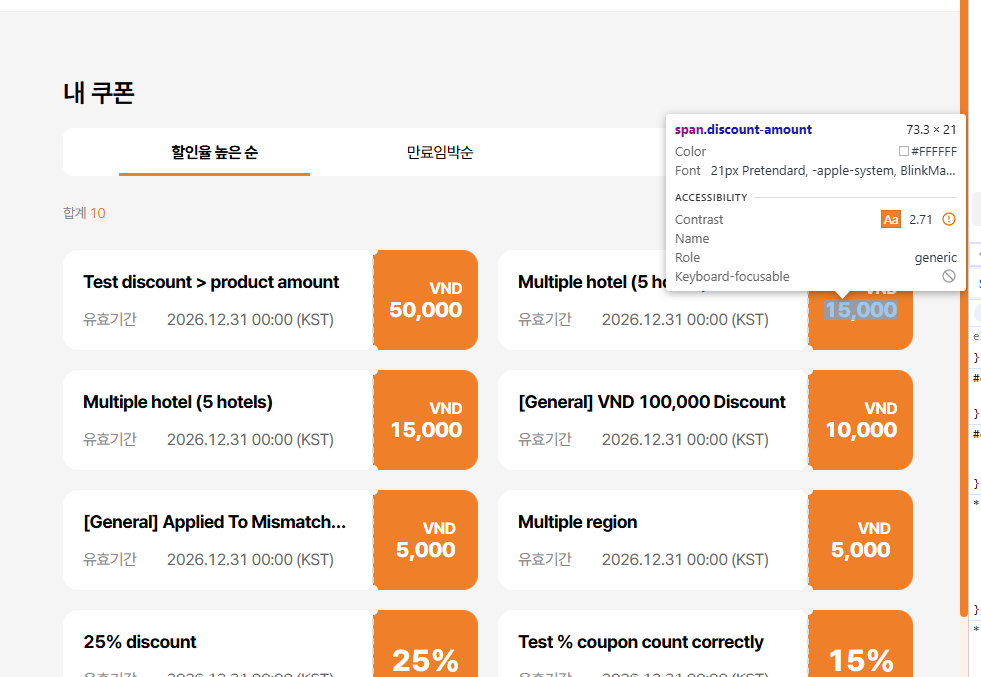Click the orange vertical scrollbar
This screenshot has width=981, height=677.
tap(964, 300)
